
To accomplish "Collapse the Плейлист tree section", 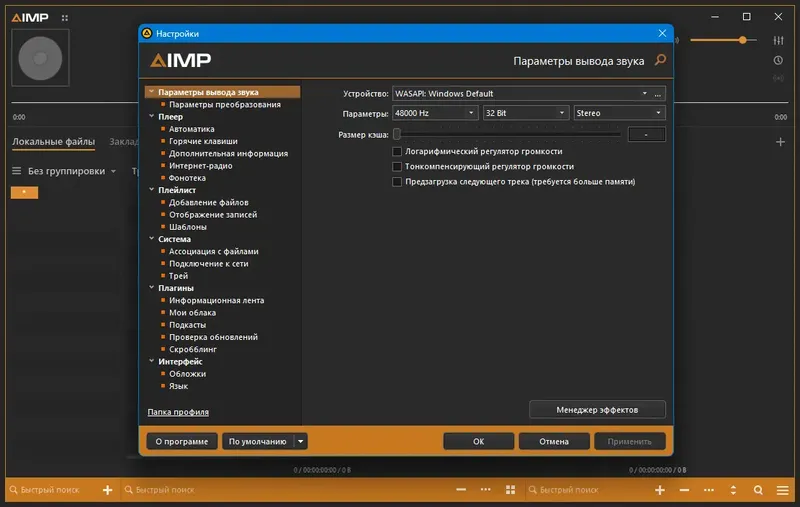I will point(152,190).
